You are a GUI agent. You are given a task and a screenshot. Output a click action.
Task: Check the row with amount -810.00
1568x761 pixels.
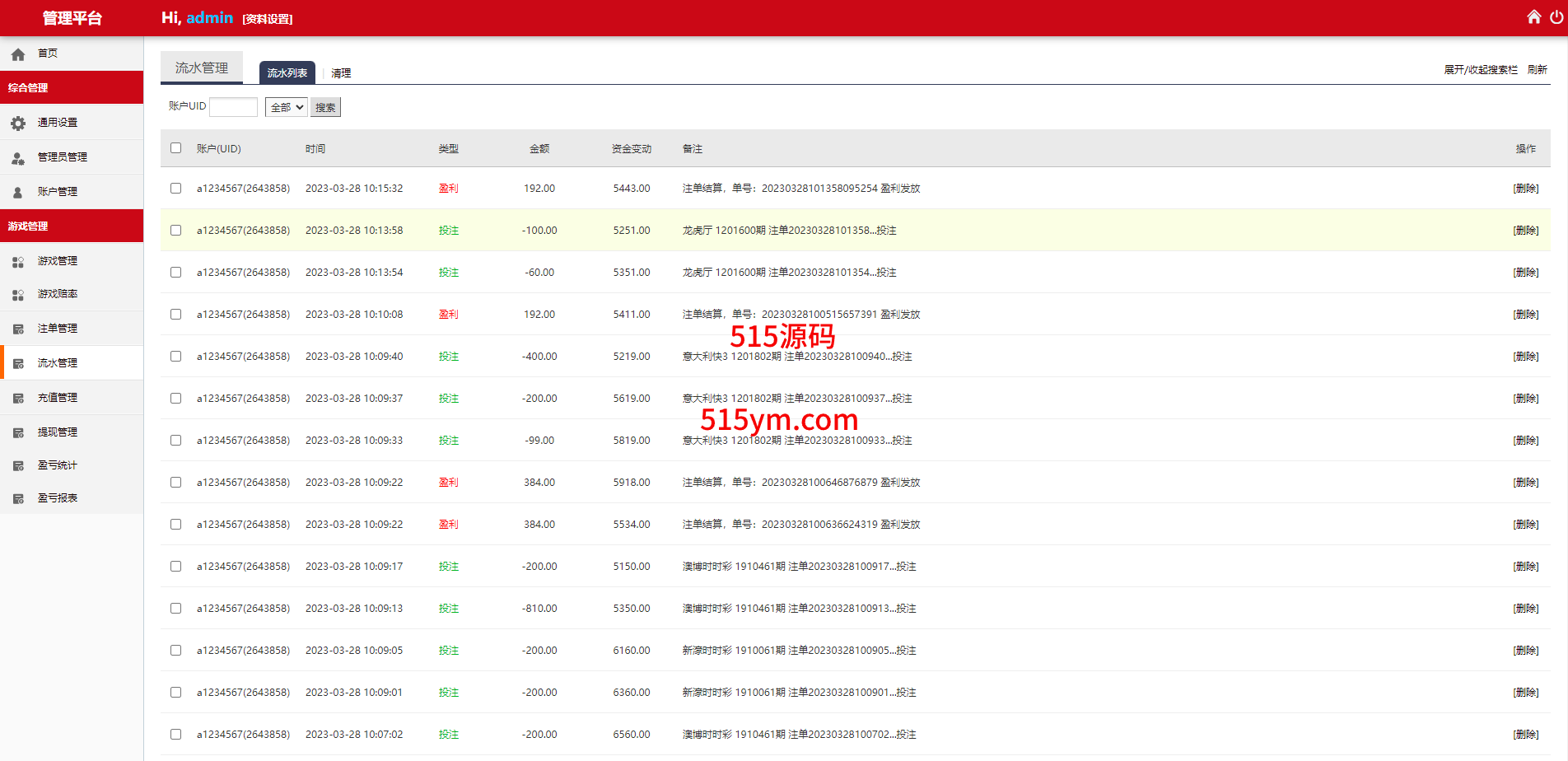[175, 609]
